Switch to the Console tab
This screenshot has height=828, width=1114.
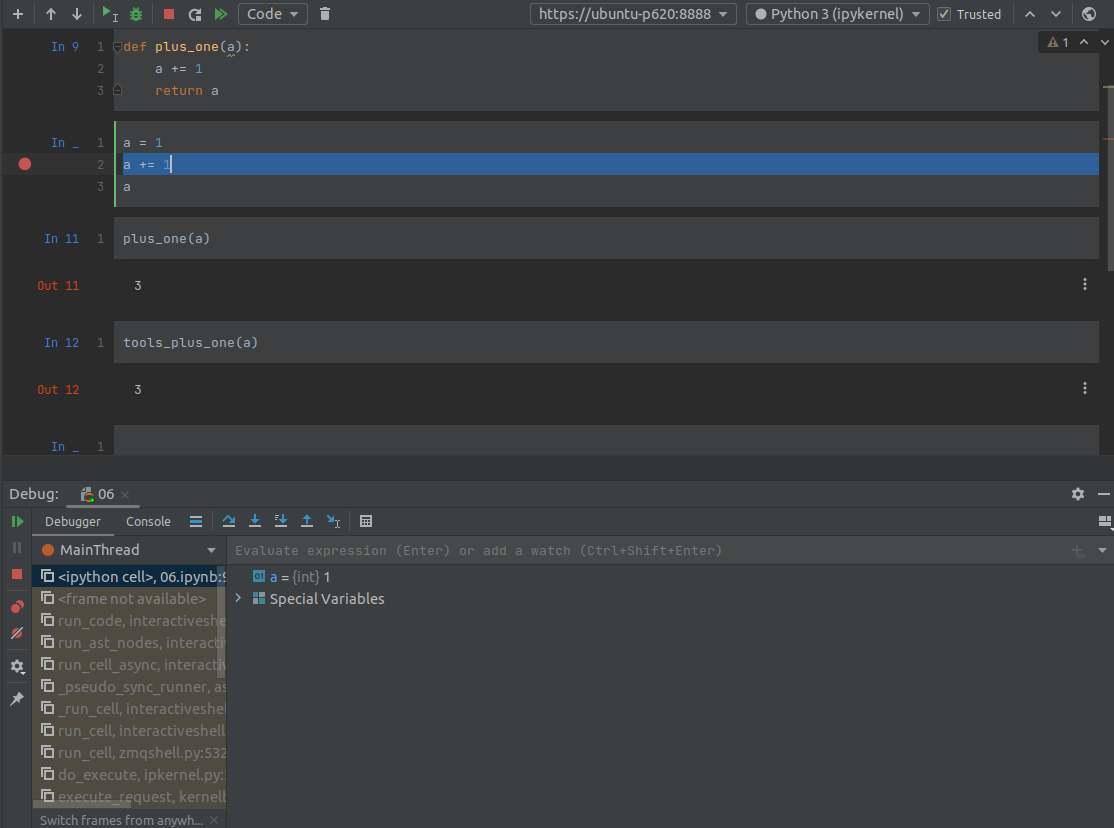(148, 521)
